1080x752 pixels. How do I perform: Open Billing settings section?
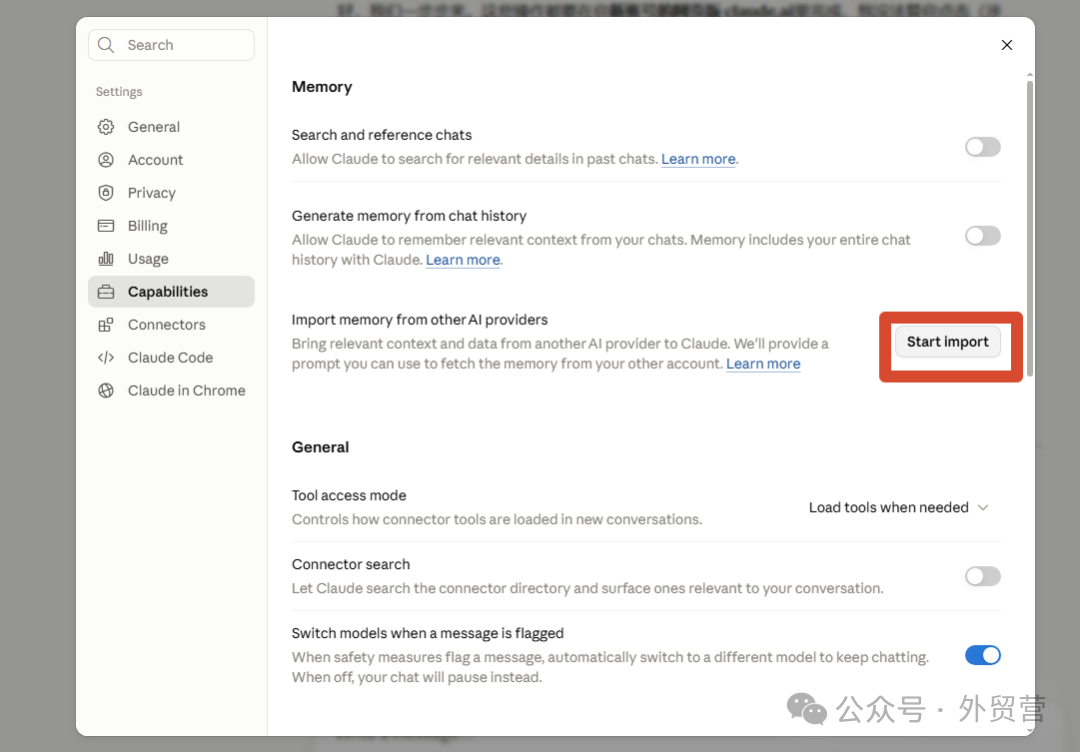(x=171, y=226)
